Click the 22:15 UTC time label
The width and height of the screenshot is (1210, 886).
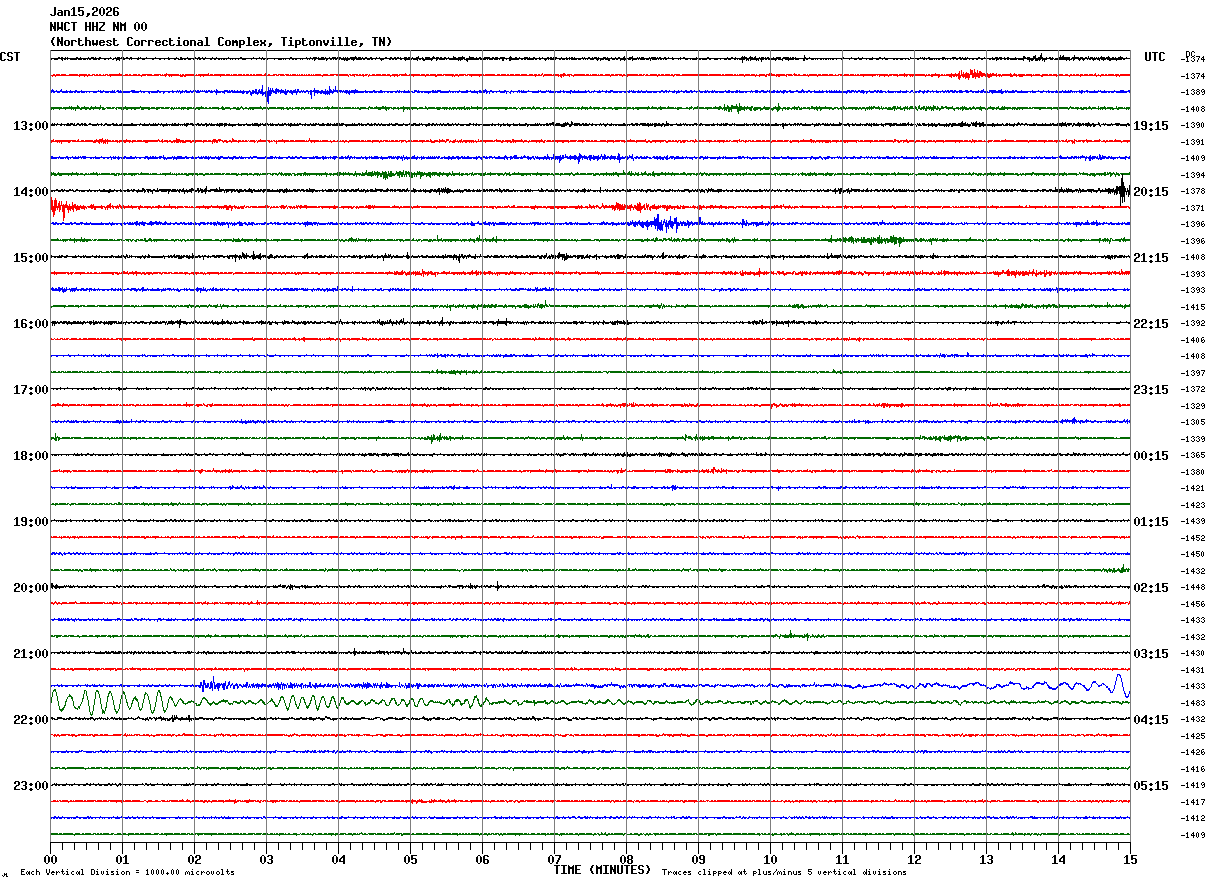(1150, 324)
